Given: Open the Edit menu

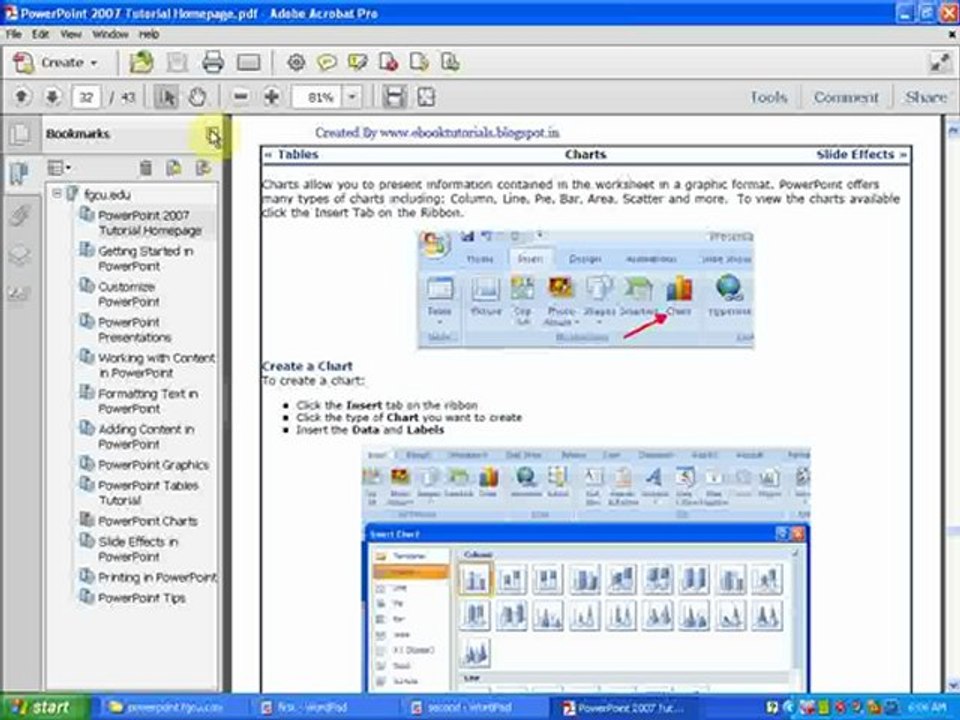Looking at the screenshot, I should [x=40, y=34].
